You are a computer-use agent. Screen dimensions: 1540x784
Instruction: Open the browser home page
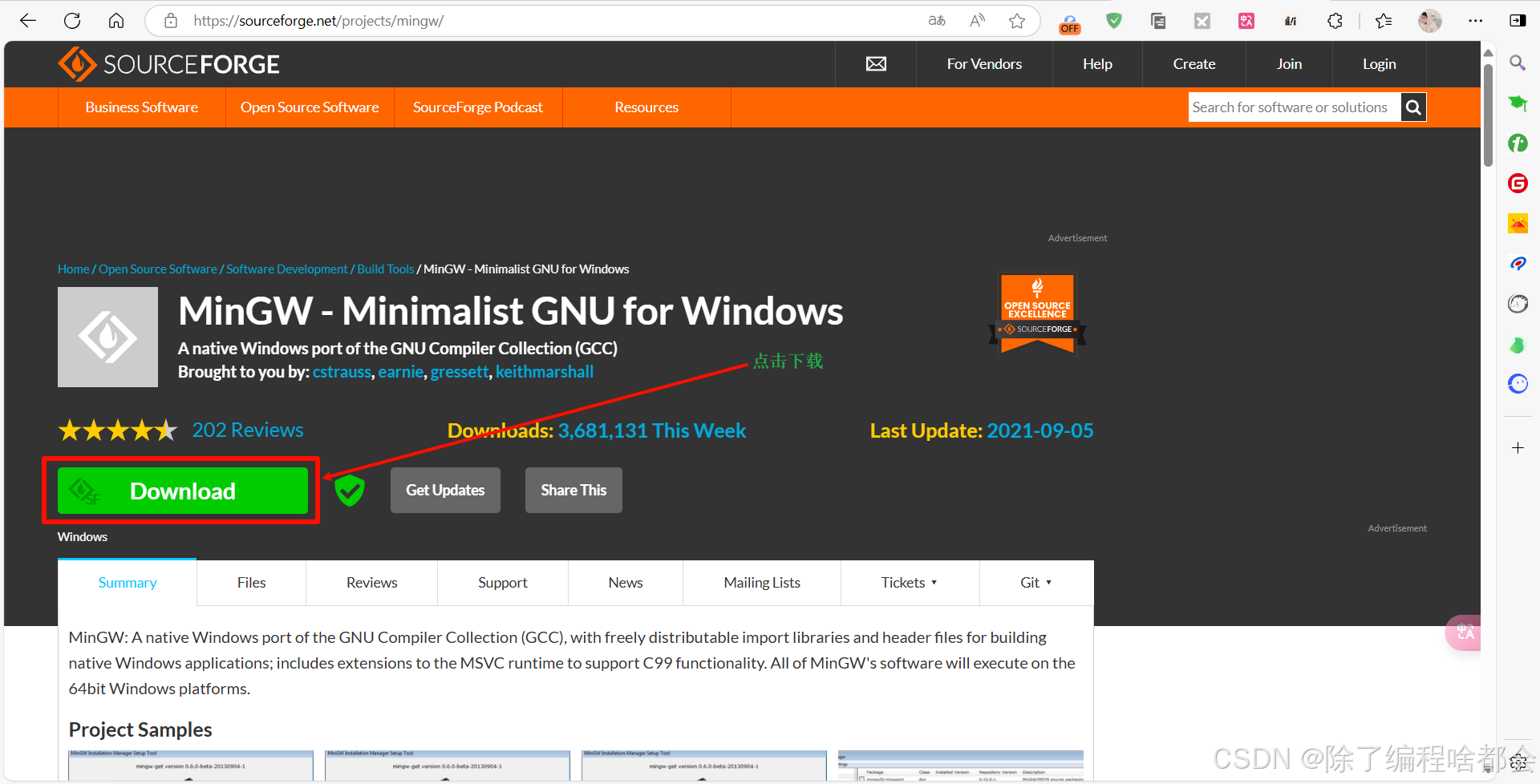[116, 21]
